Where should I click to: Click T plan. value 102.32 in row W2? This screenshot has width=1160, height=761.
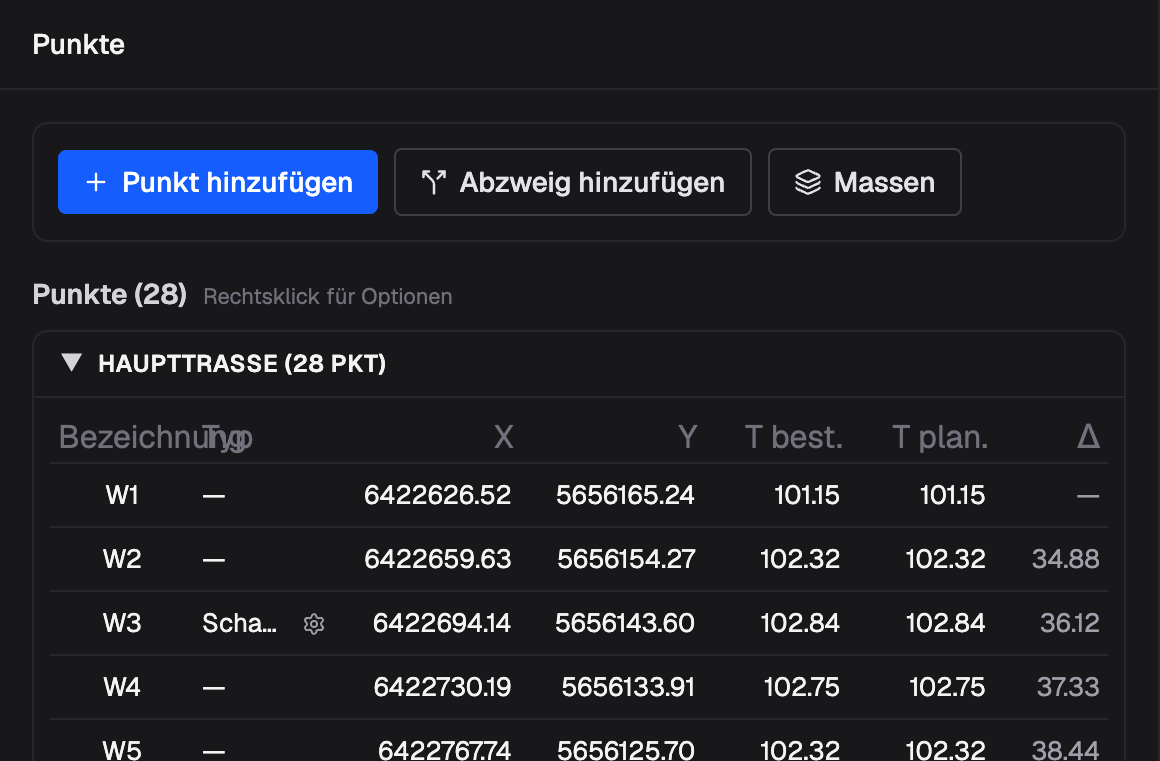point(945,558)
